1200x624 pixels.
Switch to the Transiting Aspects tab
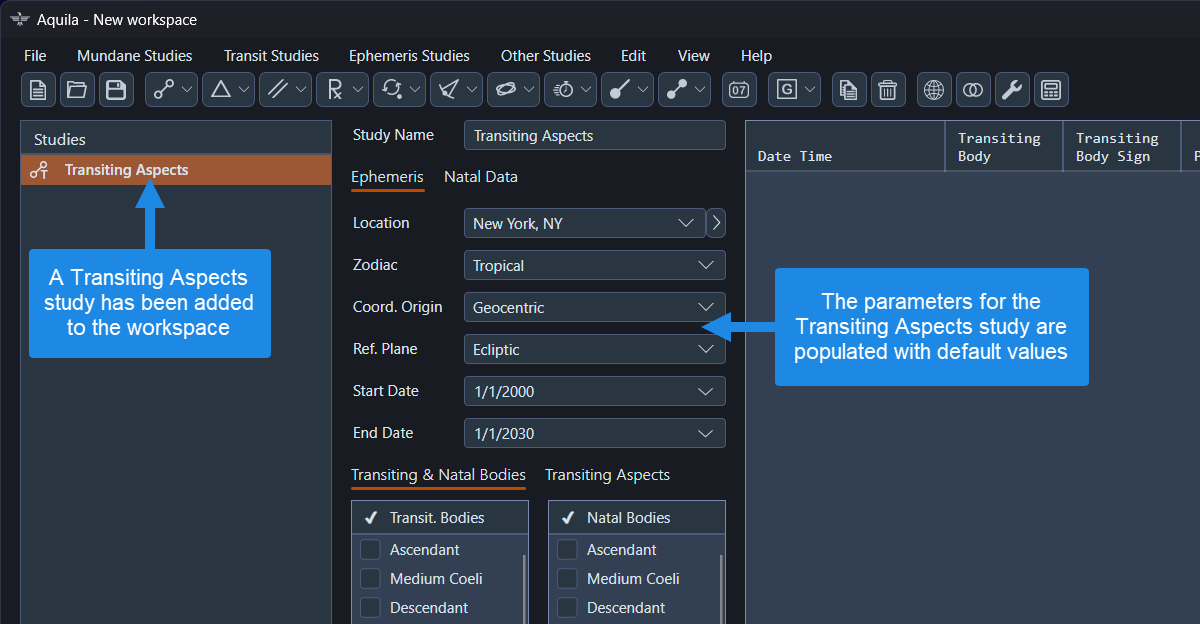pos(607,475)
